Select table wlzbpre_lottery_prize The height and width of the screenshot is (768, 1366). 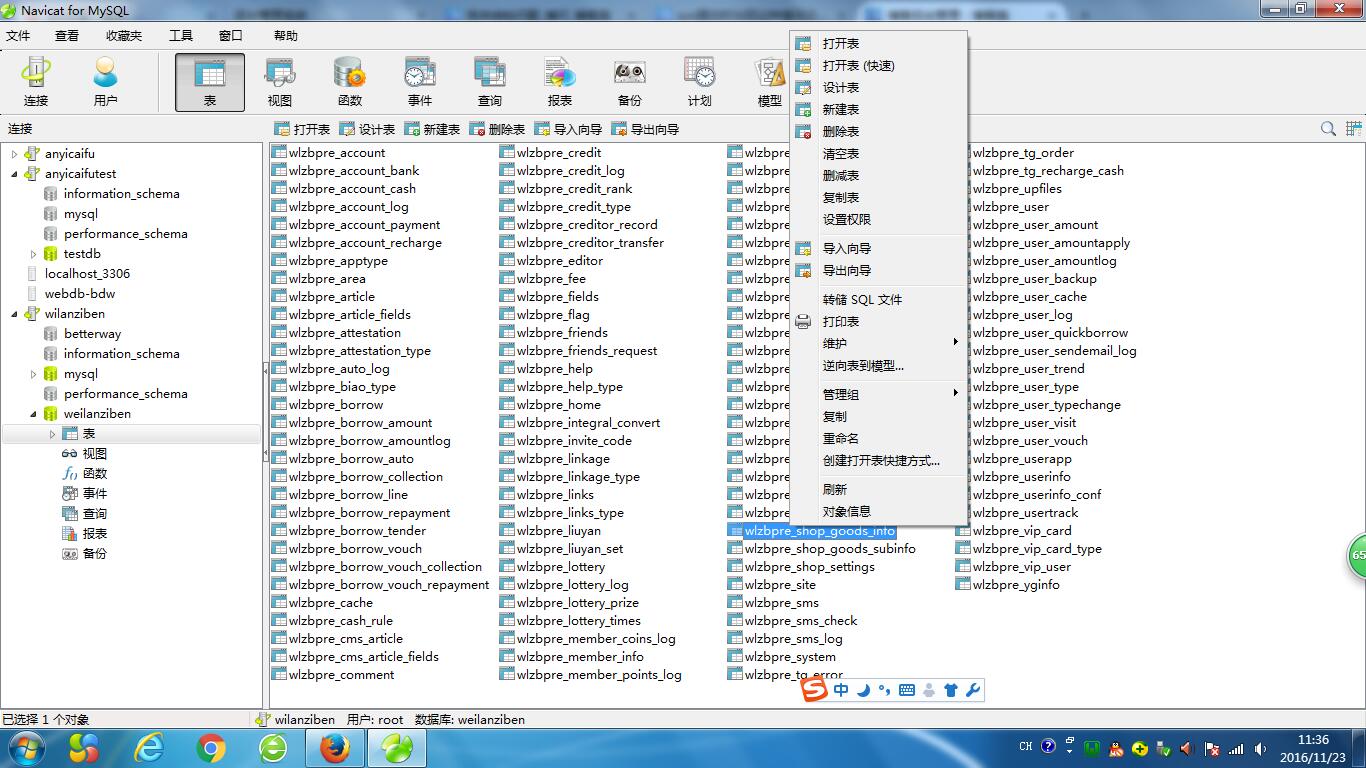[x=577, y=603]
